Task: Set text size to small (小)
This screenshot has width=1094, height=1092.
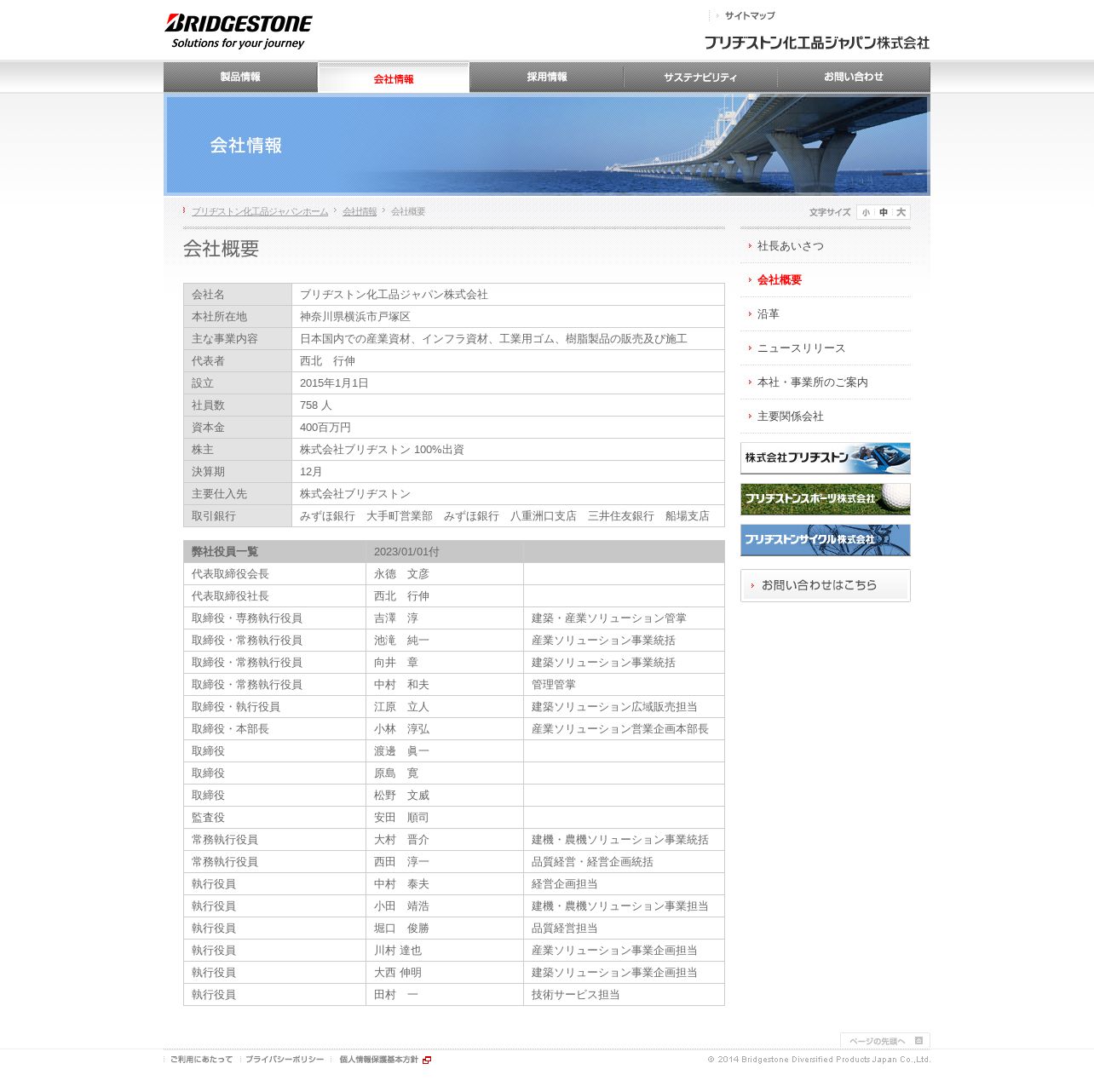Action: click(866, 212)
